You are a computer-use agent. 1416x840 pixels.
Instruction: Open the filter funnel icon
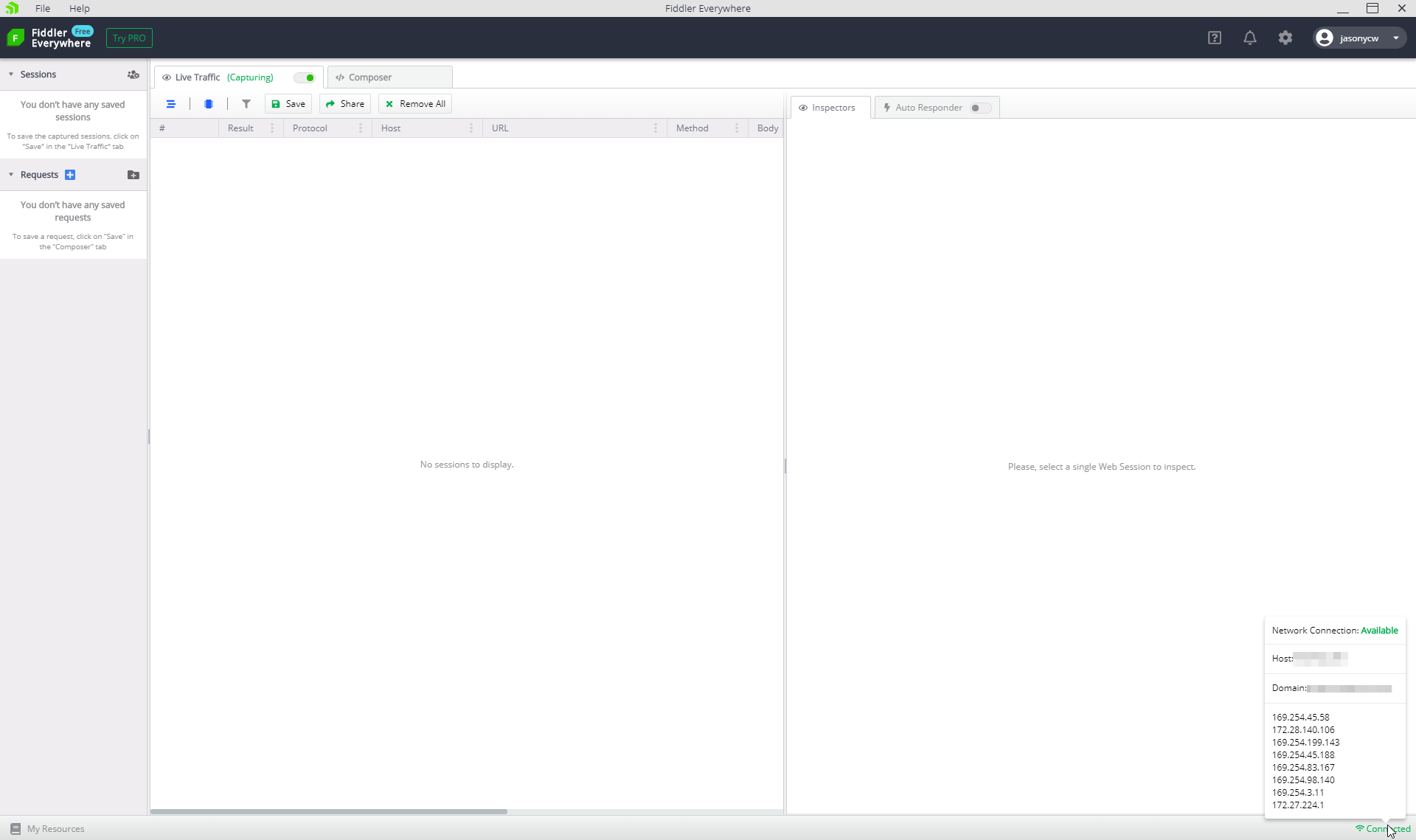(x=246, y=104)
